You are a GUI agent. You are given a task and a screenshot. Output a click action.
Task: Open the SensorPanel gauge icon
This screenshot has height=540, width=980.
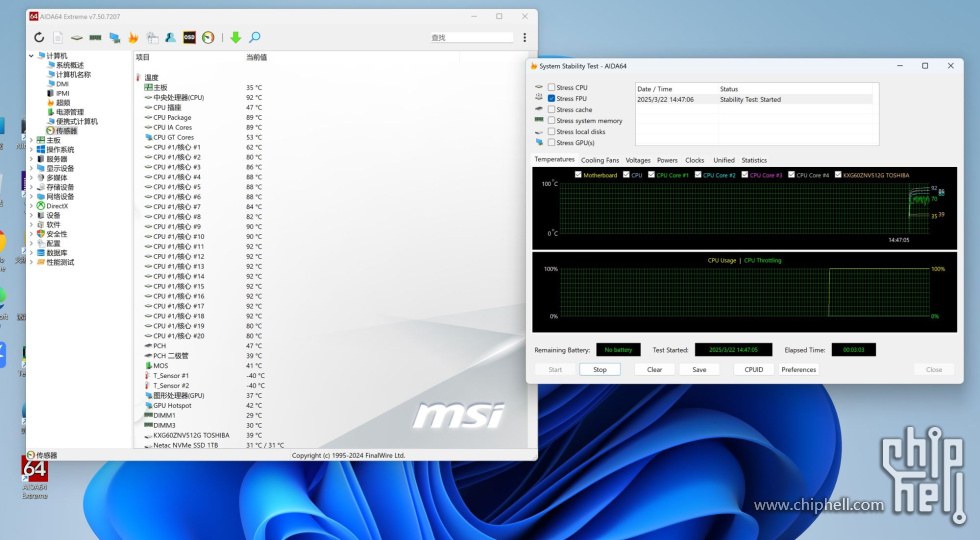tap(208, 38)
